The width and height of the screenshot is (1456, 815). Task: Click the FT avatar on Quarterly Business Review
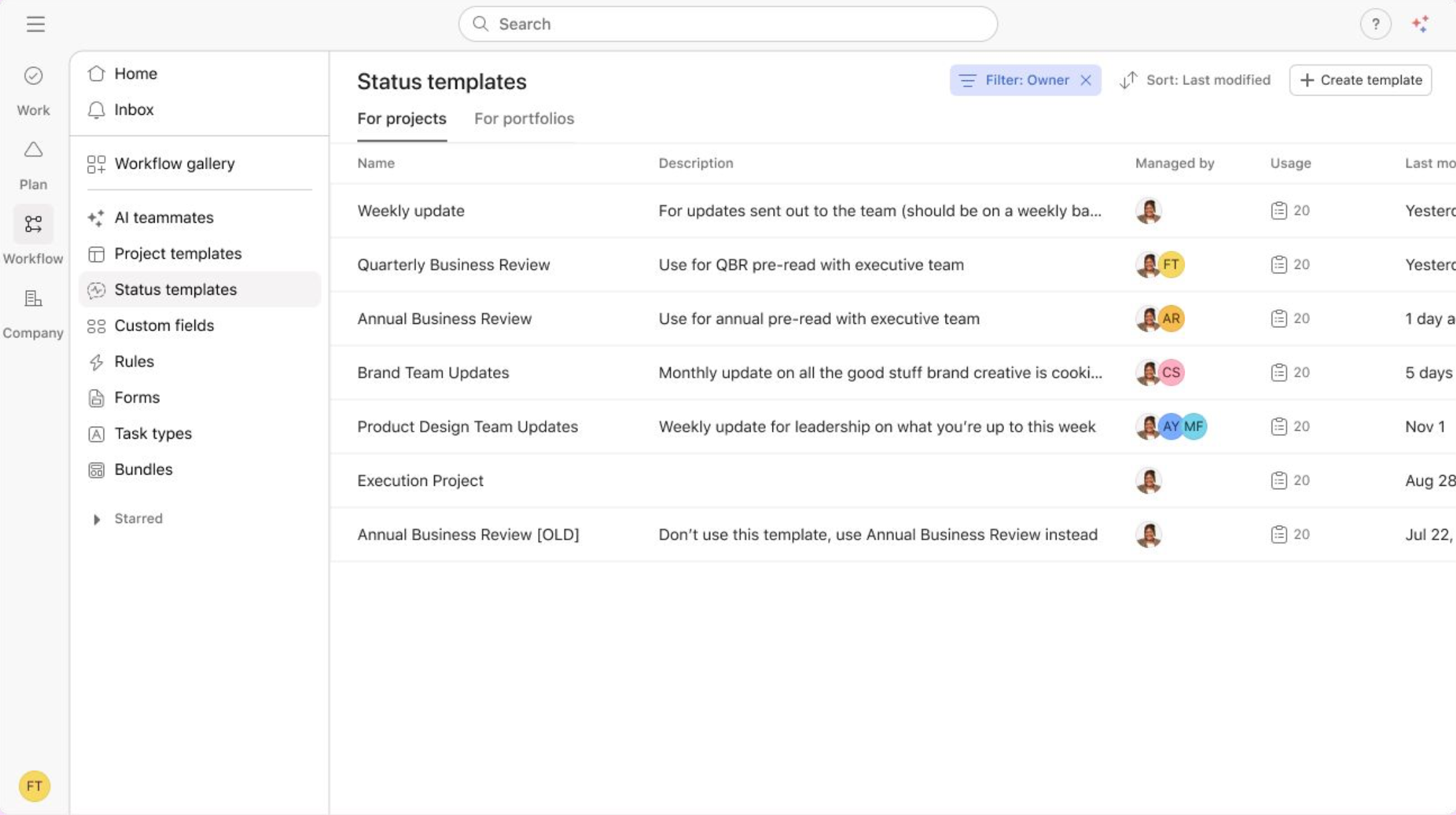pos(1171,264)
